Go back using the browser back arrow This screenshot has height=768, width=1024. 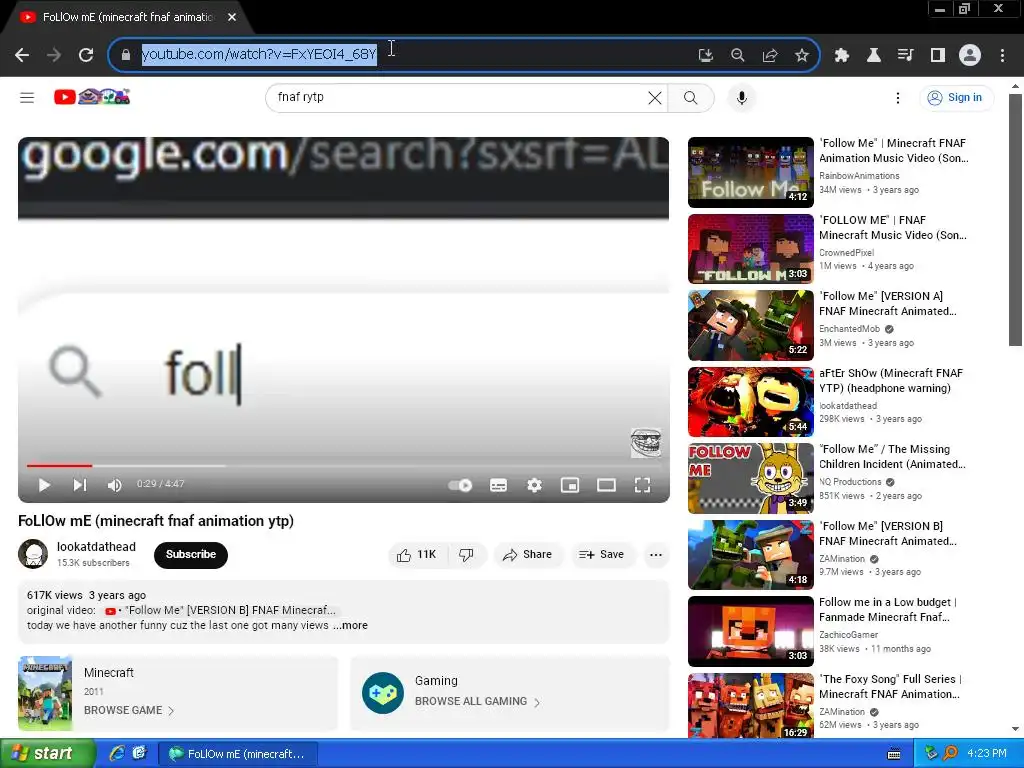tap(22, 55)
